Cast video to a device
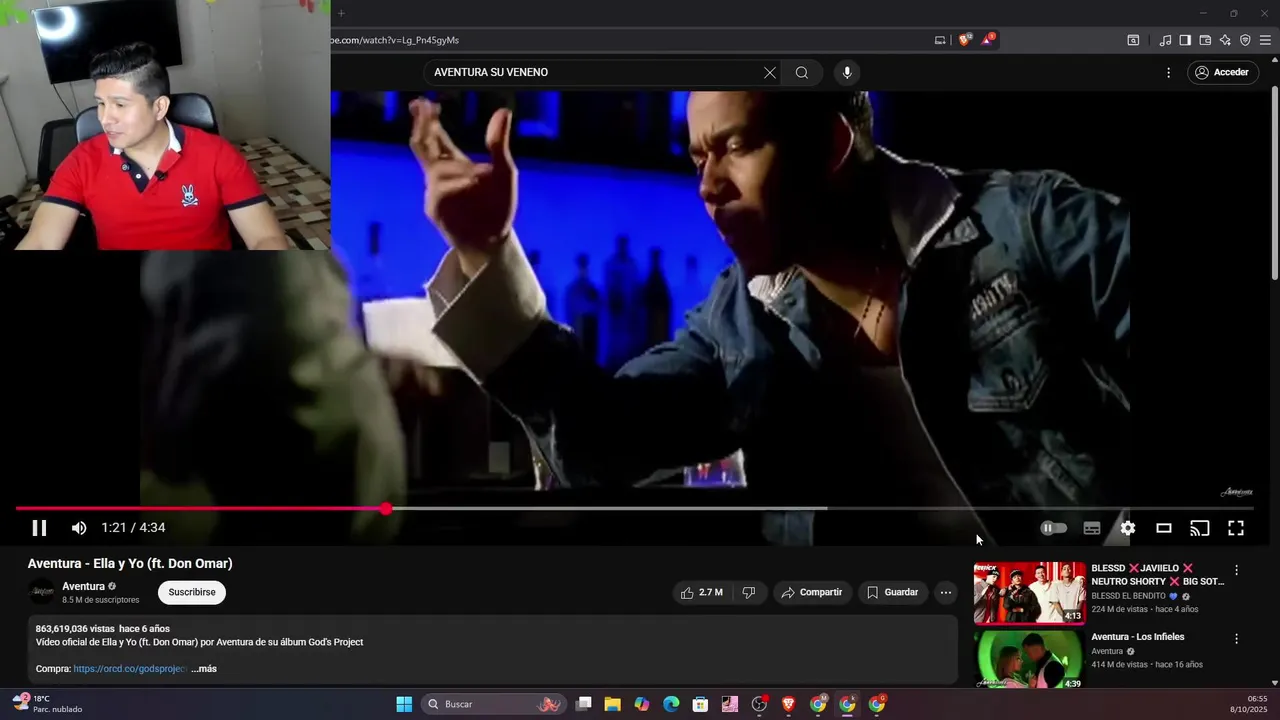1280x720 pixels. pos(1200,528)
